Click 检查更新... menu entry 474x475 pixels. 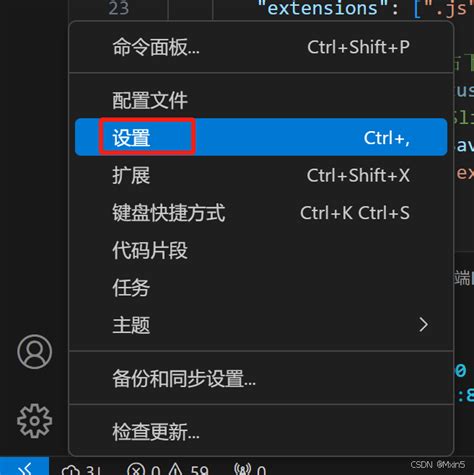click(x=261, y=432)
